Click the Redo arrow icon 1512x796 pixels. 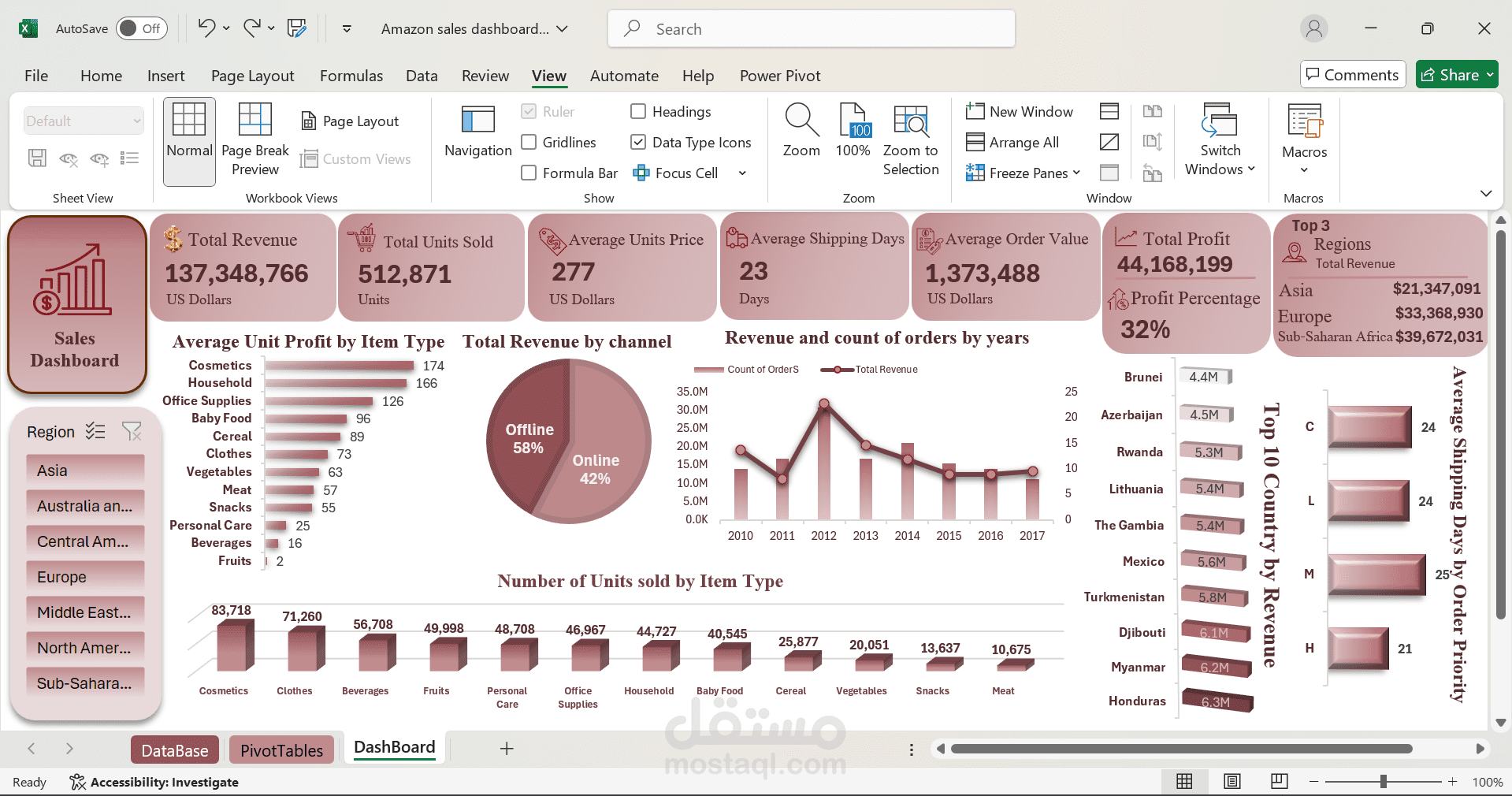coord(252,28)
